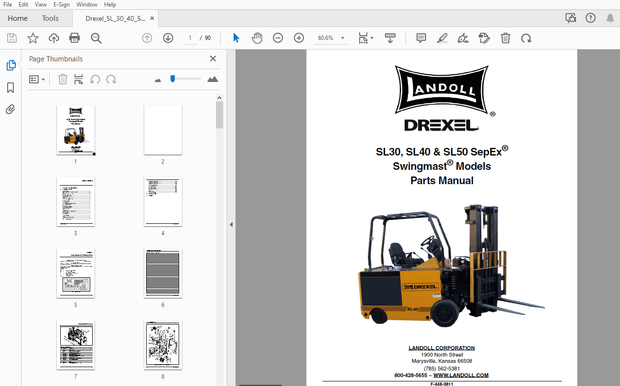
Task: Click the read mode scrolling icon
Action: [x=390, y=38]
